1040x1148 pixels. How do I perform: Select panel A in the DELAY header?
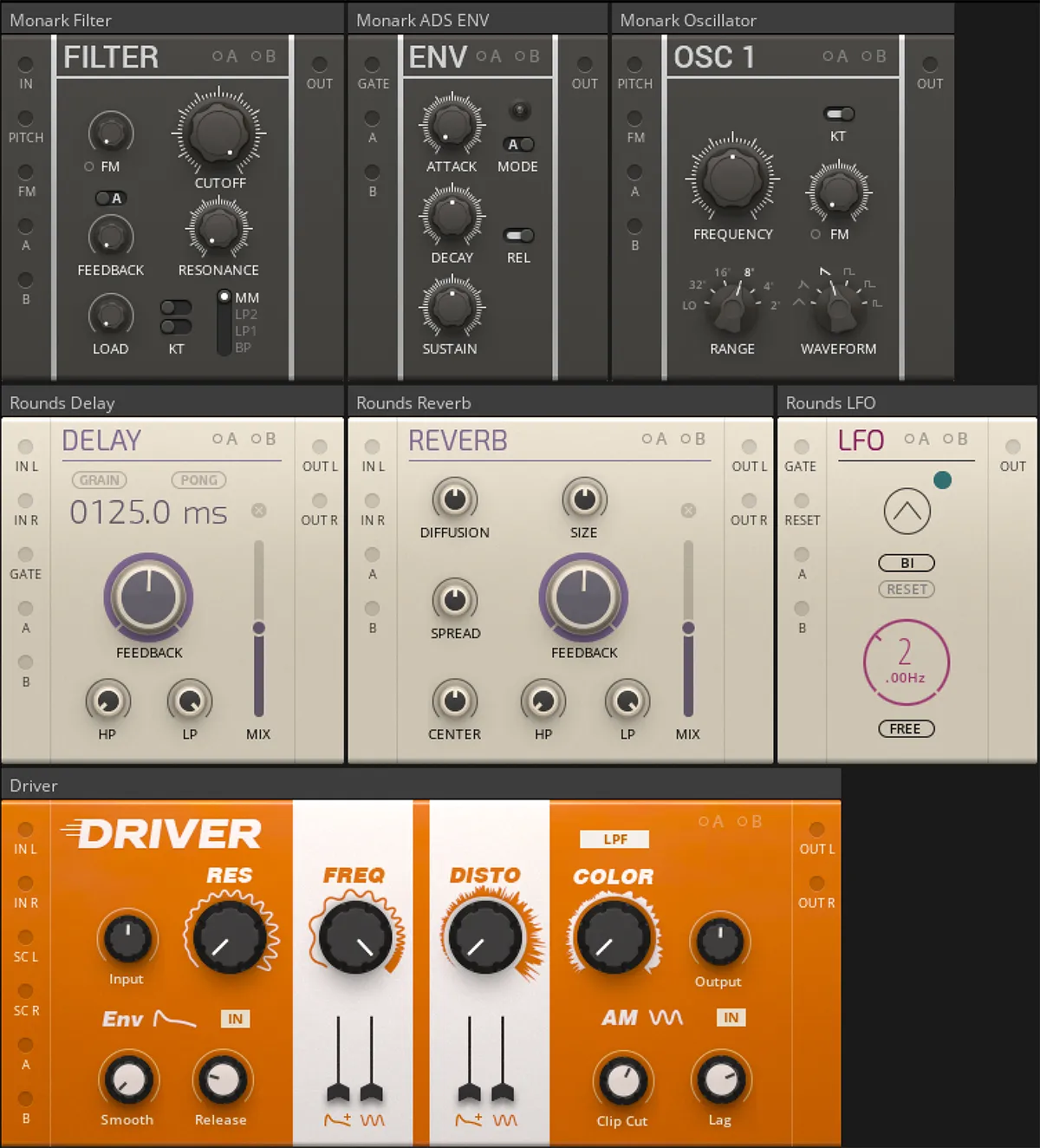coord(224,439)
